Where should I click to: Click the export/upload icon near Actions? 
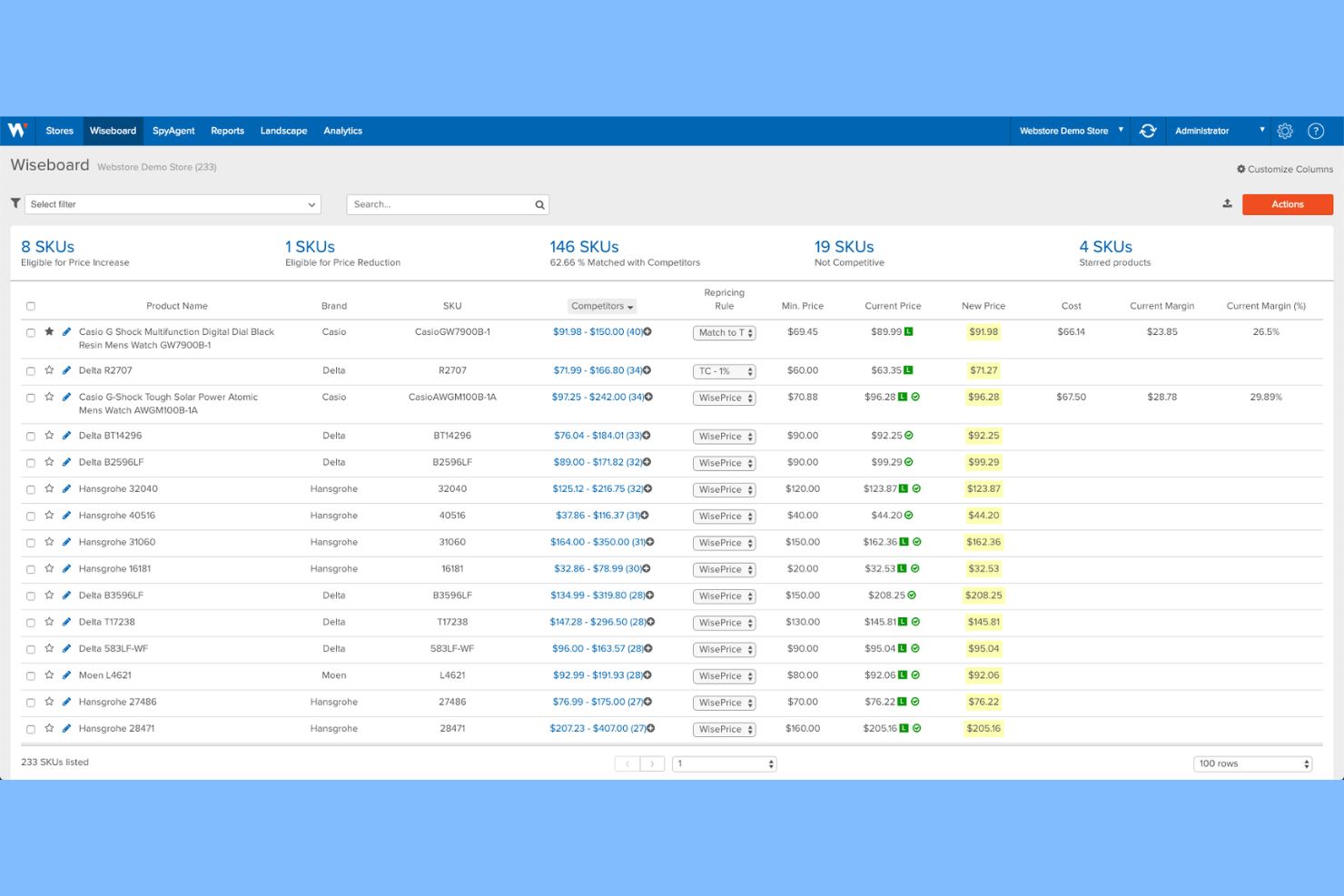pos(1227,203)
